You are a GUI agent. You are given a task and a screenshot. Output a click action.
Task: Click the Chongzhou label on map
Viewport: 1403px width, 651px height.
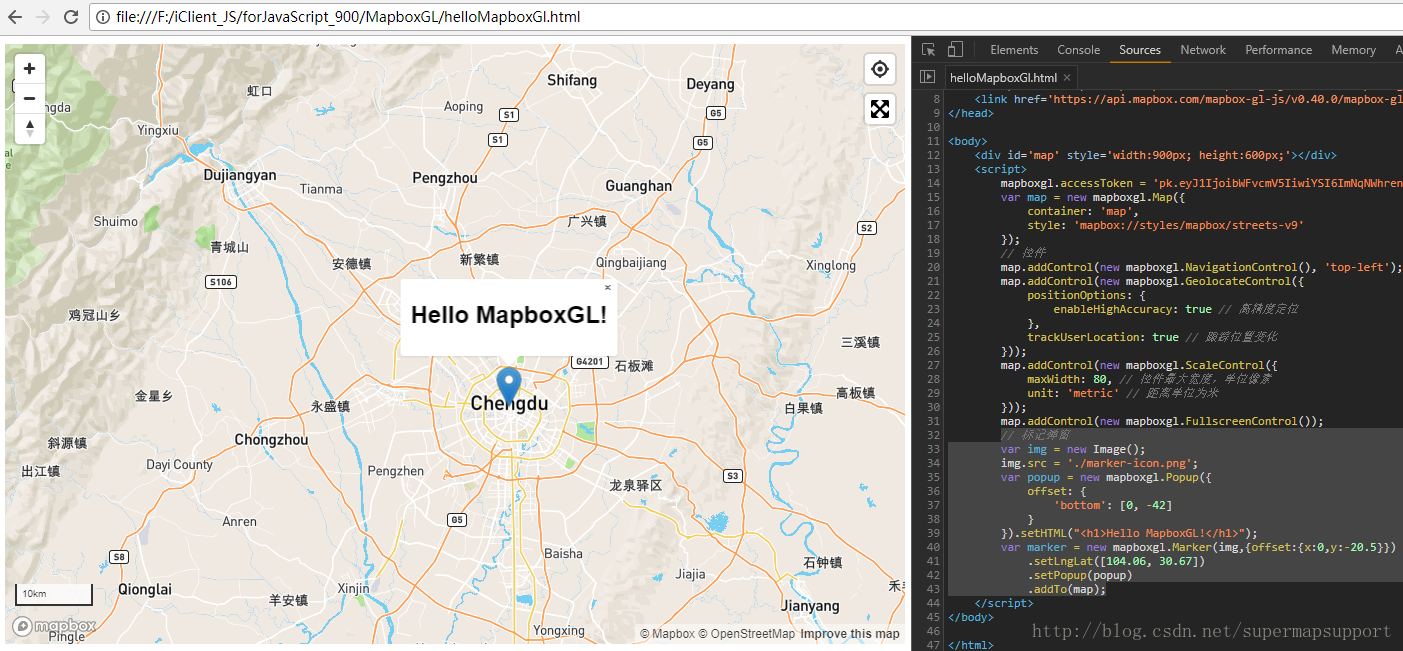(272, 439)
